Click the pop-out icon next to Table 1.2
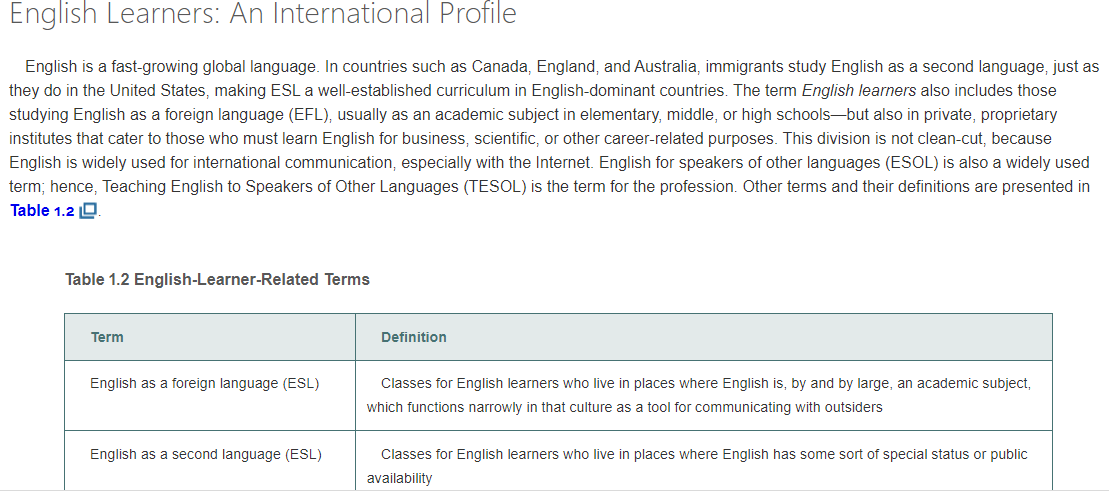Screen dimensions: 1109x502 click(89, 211)
